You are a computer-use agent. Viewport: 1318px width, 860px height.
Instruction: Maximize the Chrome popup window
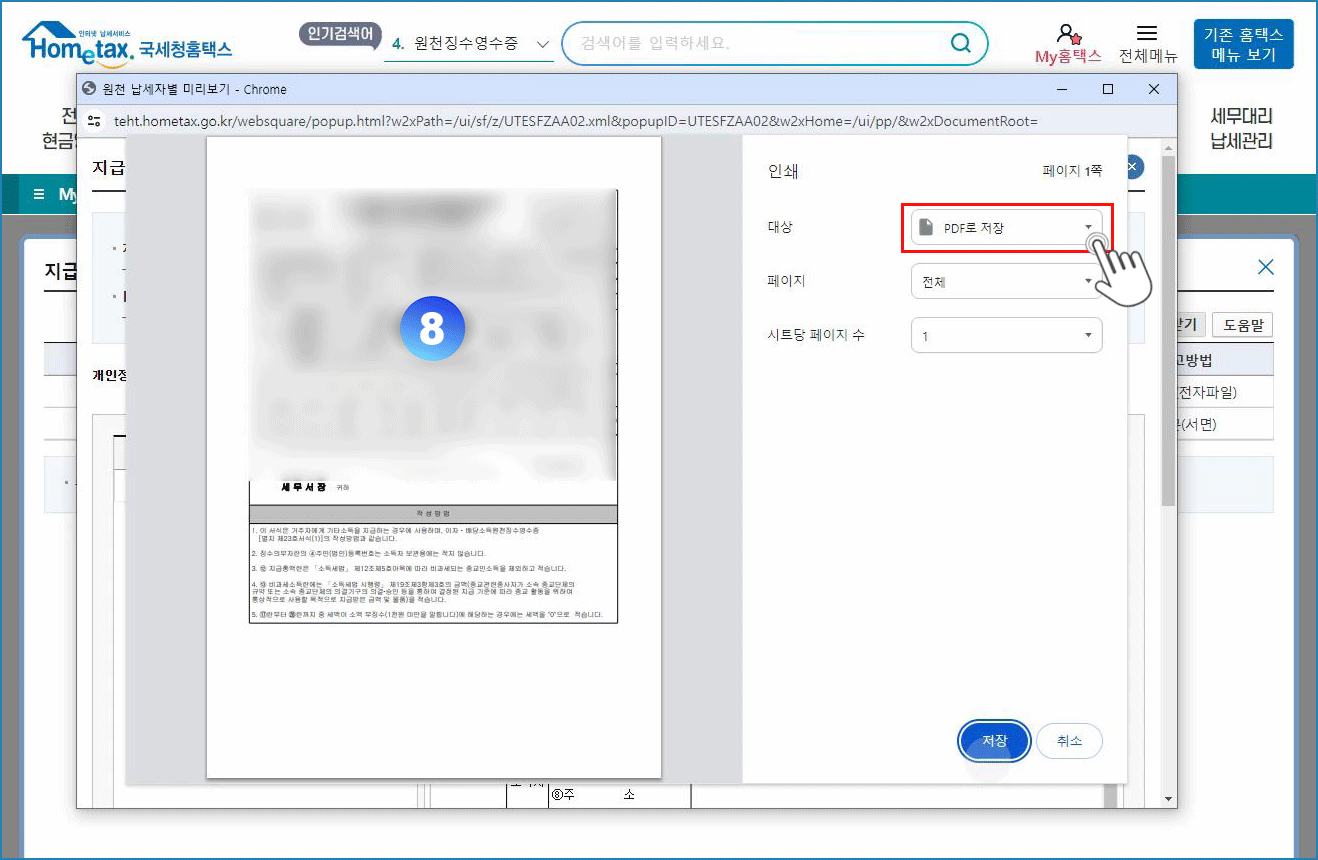click(x=1108, y=89)
